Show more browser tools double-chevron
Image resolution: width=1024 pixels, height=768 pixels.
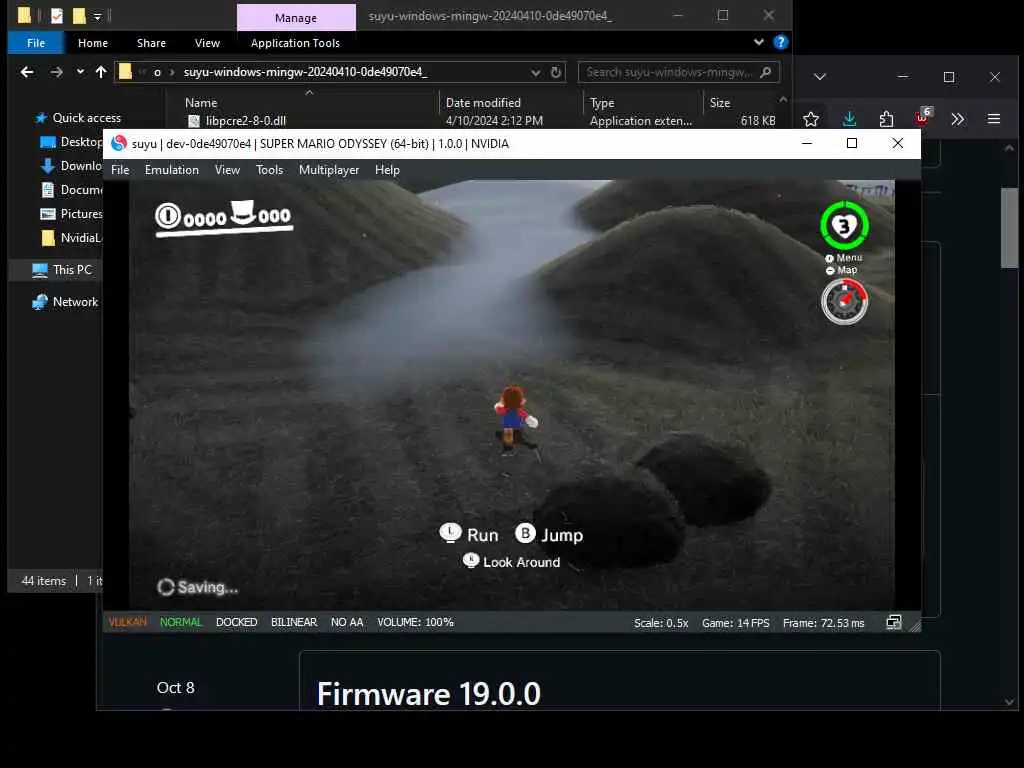(x=957, y=120)
